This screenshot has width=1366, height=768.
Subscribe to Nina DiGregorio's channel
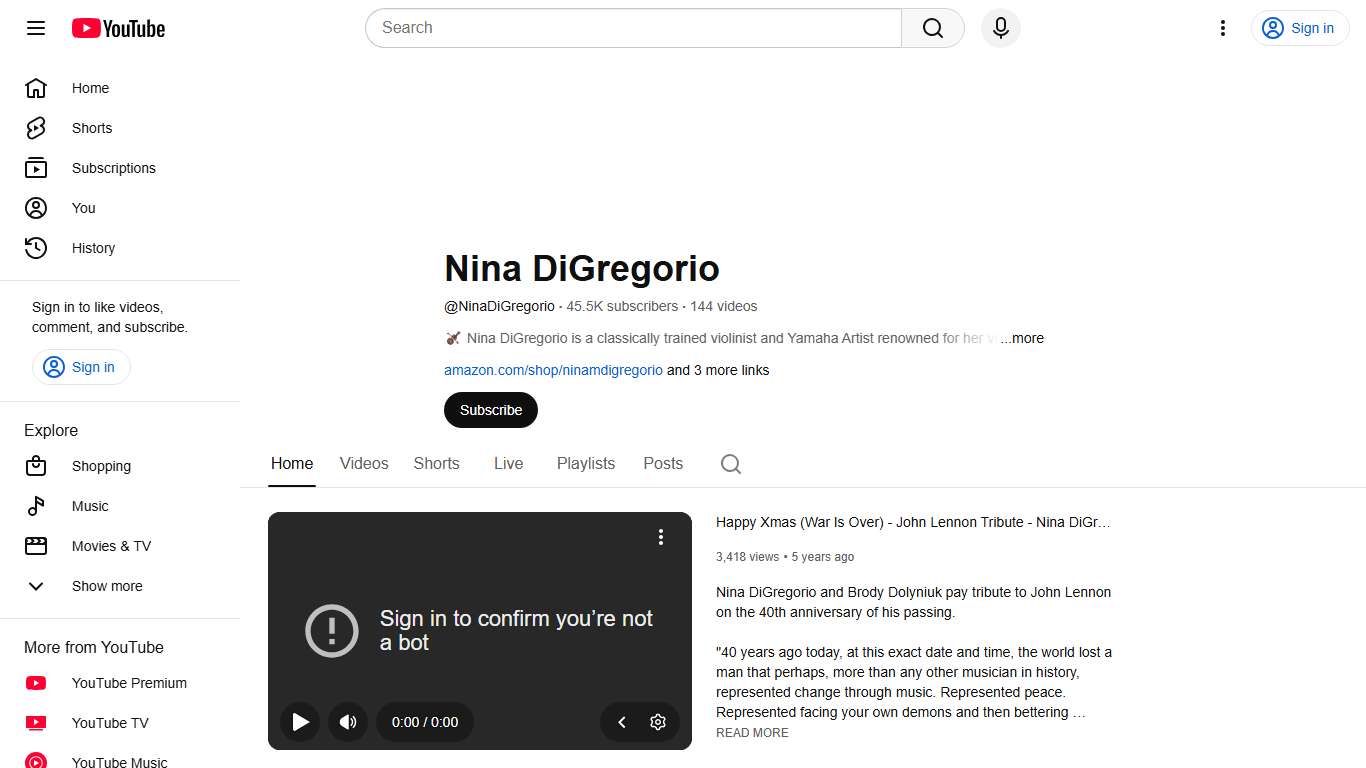pos(490,410)
